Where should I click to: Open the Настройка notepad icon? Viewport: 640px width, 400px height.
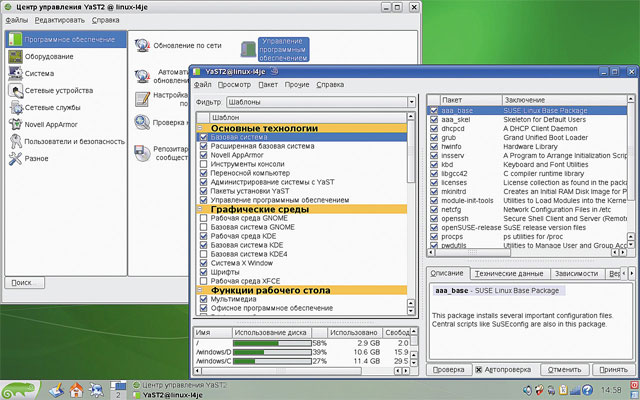142,99
